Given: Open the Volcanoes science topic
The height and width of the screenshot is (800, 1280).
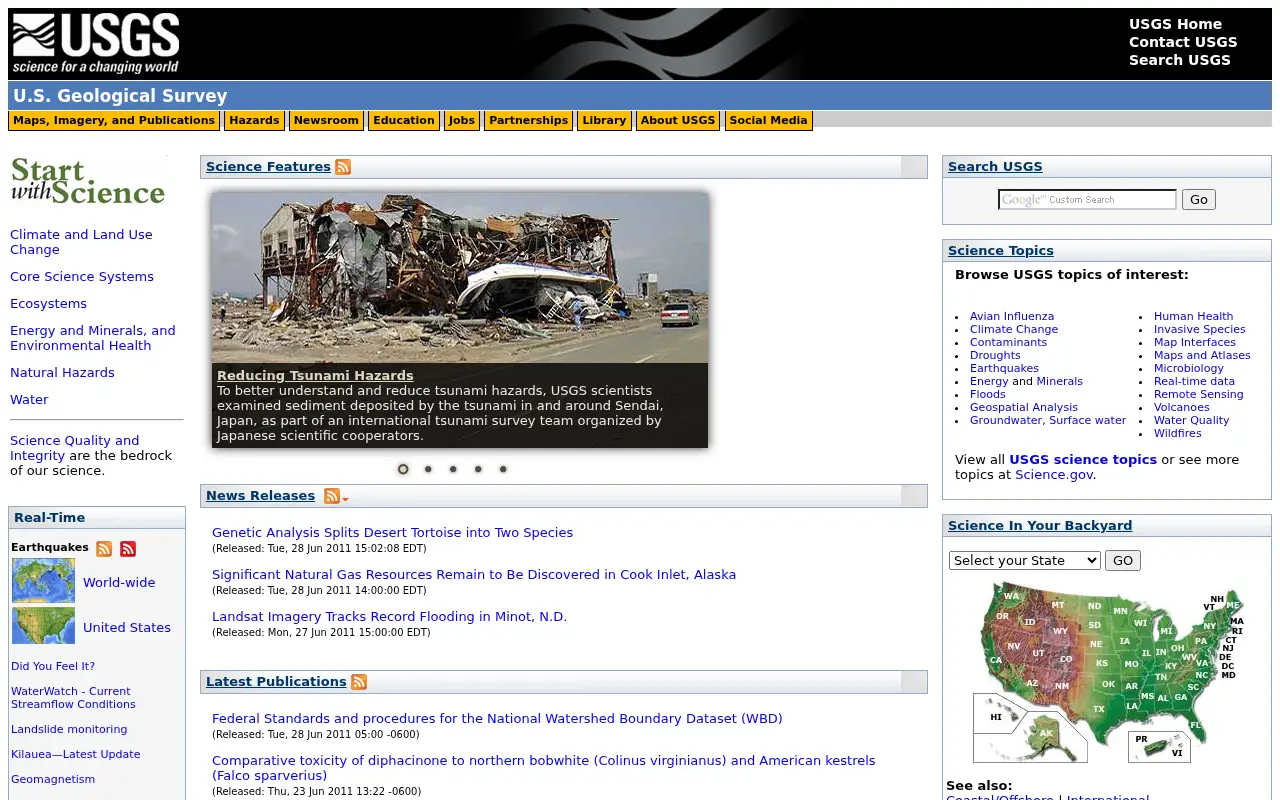Looking at the screenshot, I should click(x=1181, y=407).
